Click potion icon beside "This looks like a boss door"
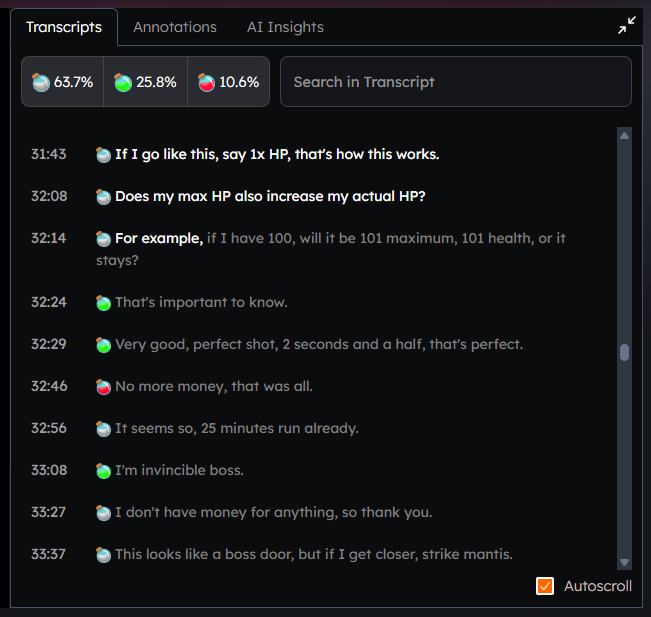This screenshot has width=651, height=617. pos(103,554)
